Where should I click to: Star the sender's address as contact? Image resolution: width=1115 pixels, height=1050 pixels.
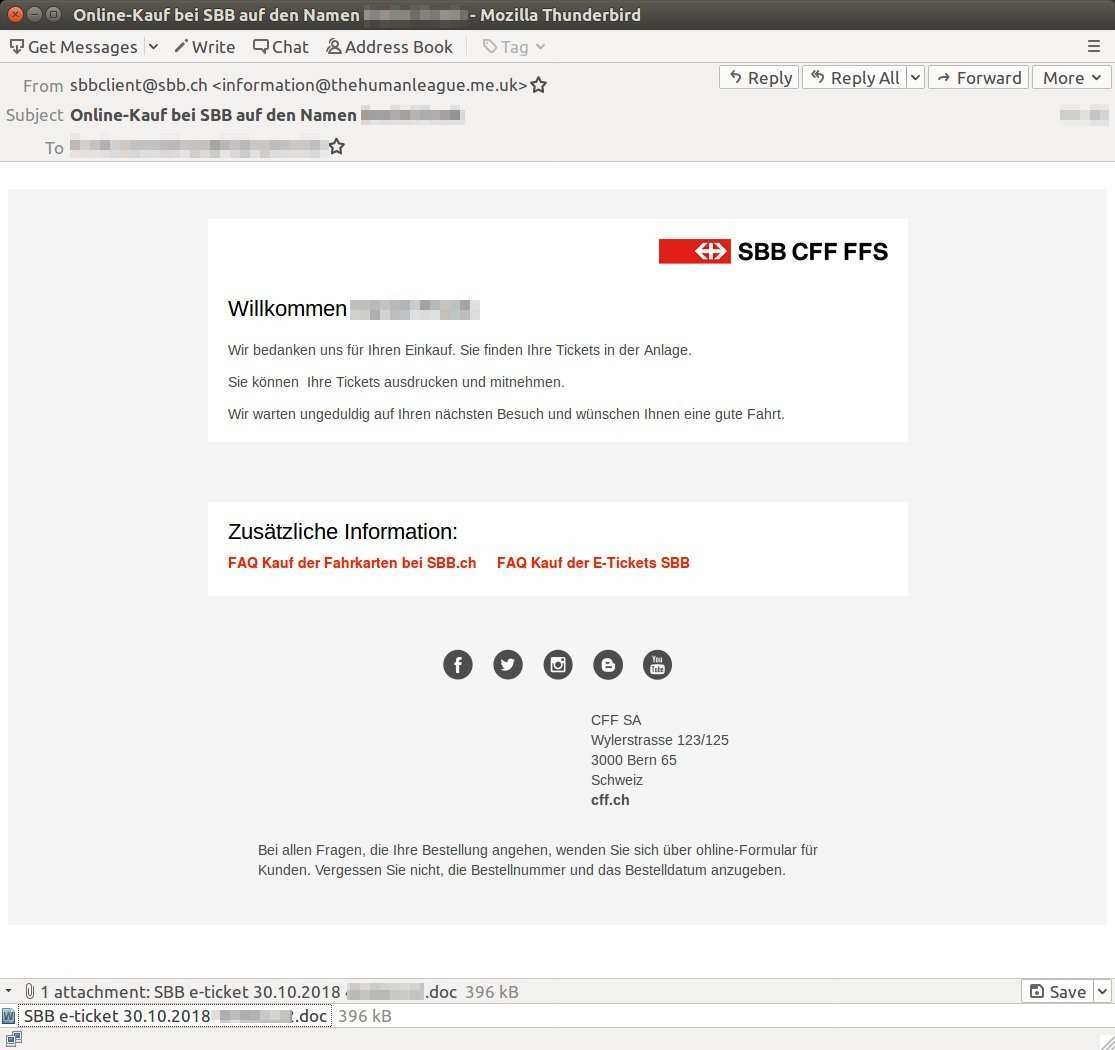click(x=539, y=85)
